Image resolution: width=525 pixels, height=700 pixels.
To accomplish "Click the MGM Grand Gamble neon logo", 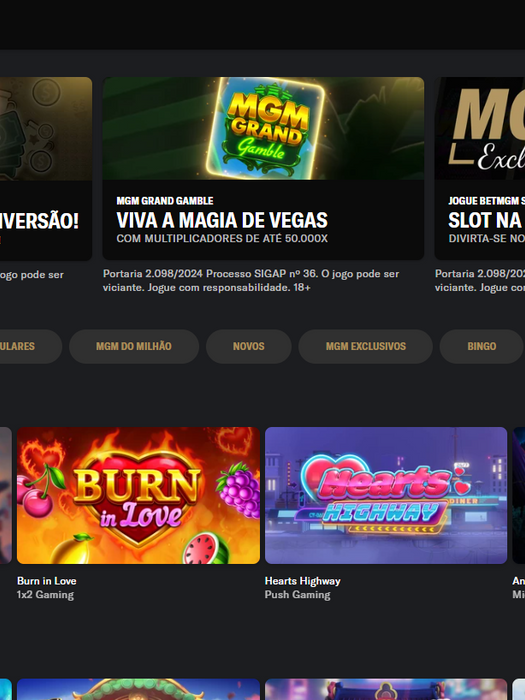I will pyautogui.click(x=267, y=127).
